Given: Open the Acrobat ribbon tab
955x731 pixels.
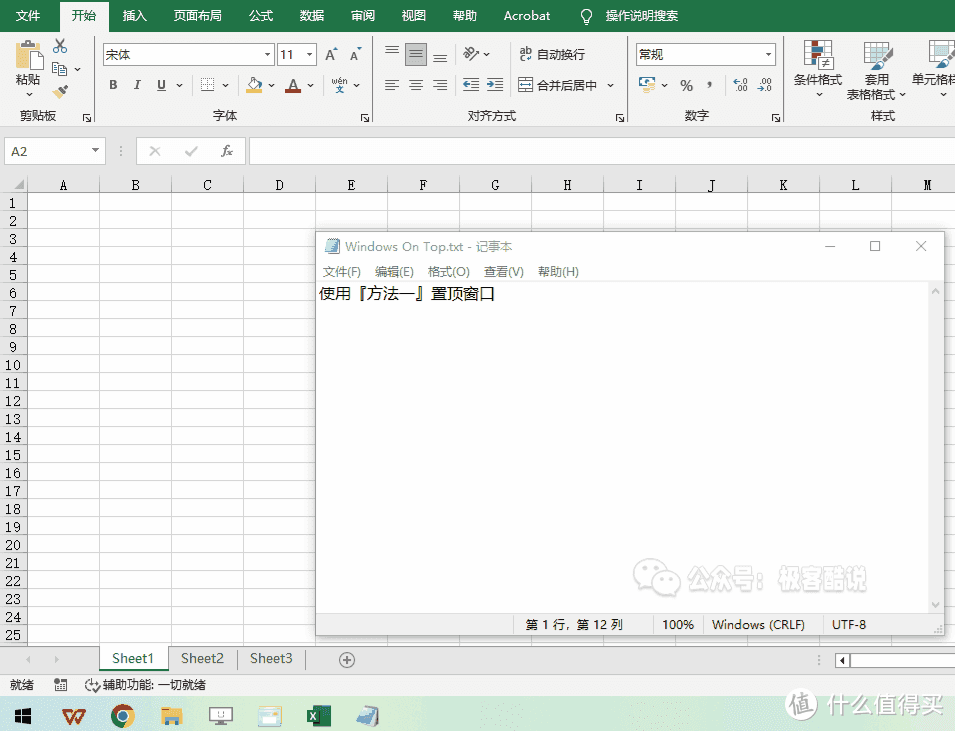Looking at the screenshot, I should [527, 16].
